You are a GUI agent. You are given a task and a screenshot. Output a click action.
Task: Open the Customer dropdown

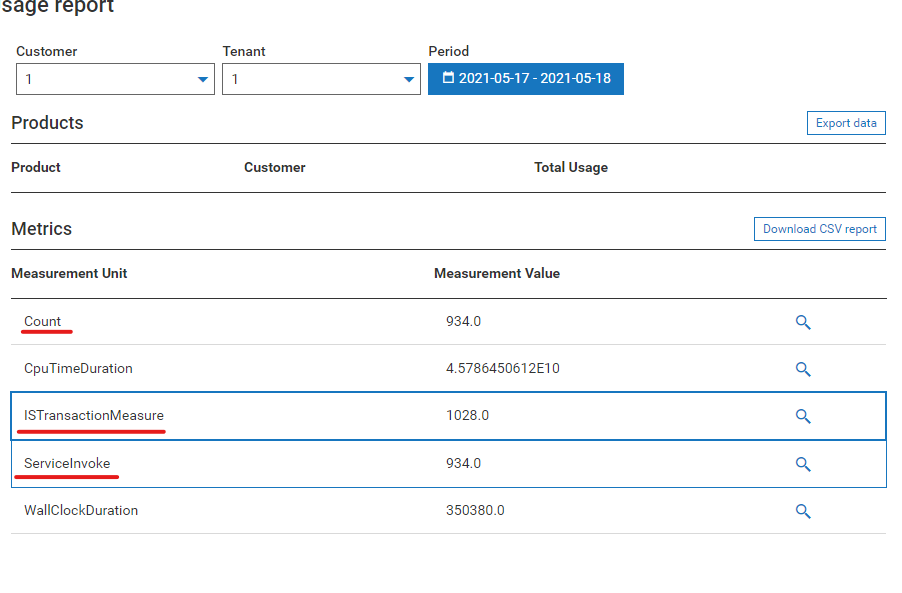click(x=115, y=79)
